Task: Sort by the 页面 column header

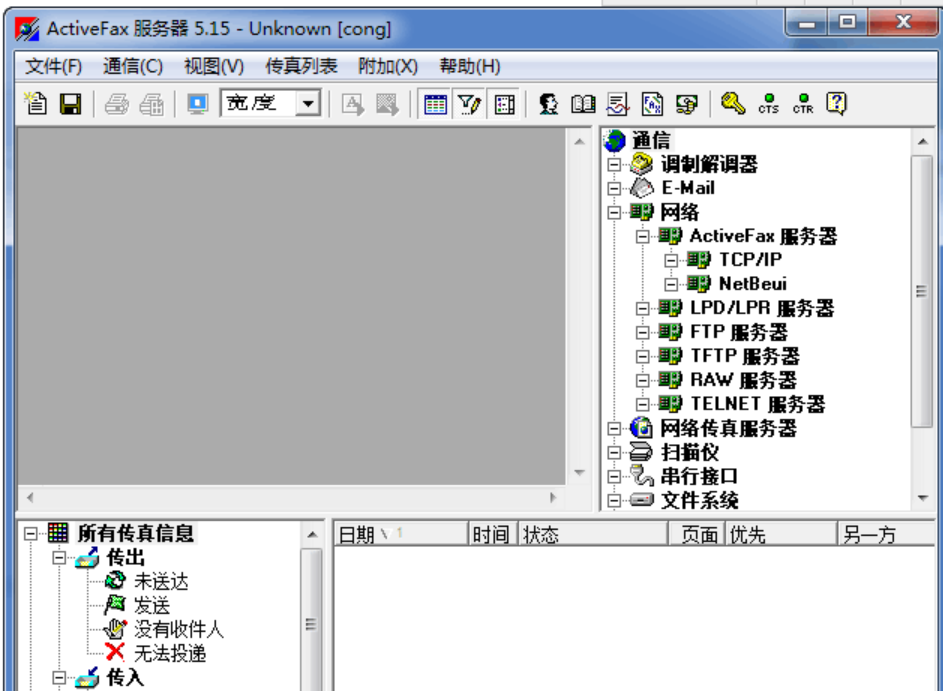Action: (x=697, y=534)
